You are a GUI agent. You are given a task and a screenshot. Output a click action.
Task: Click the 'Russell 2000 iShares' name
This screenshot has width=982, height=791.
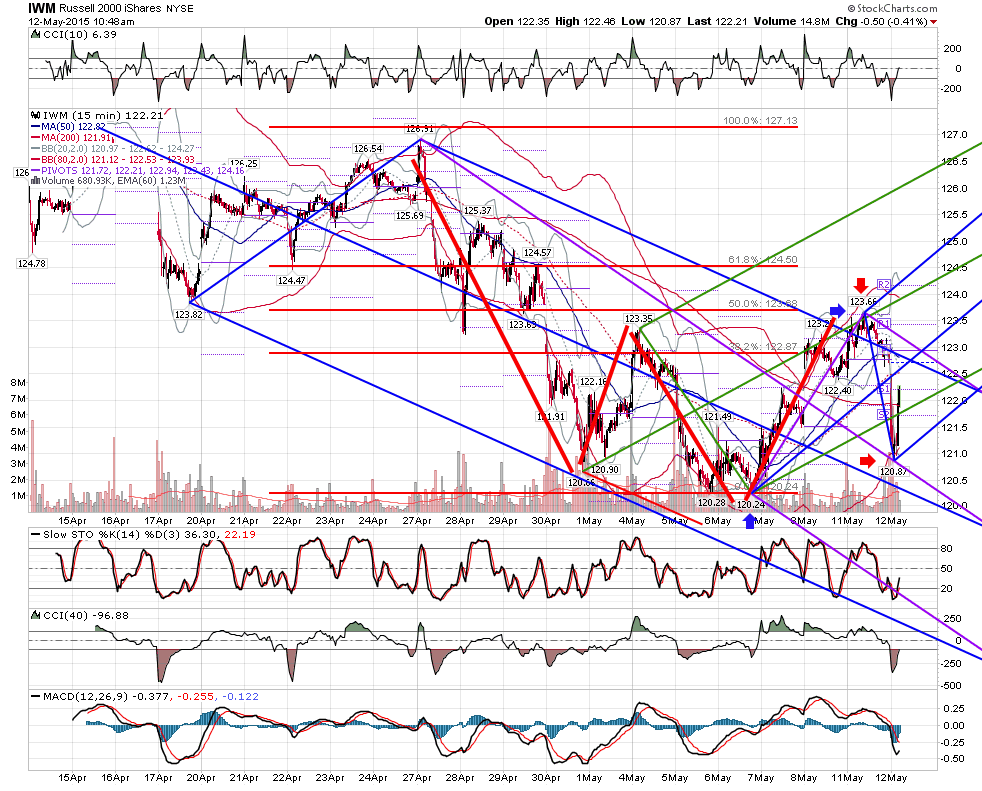click(x=109, y=9)
